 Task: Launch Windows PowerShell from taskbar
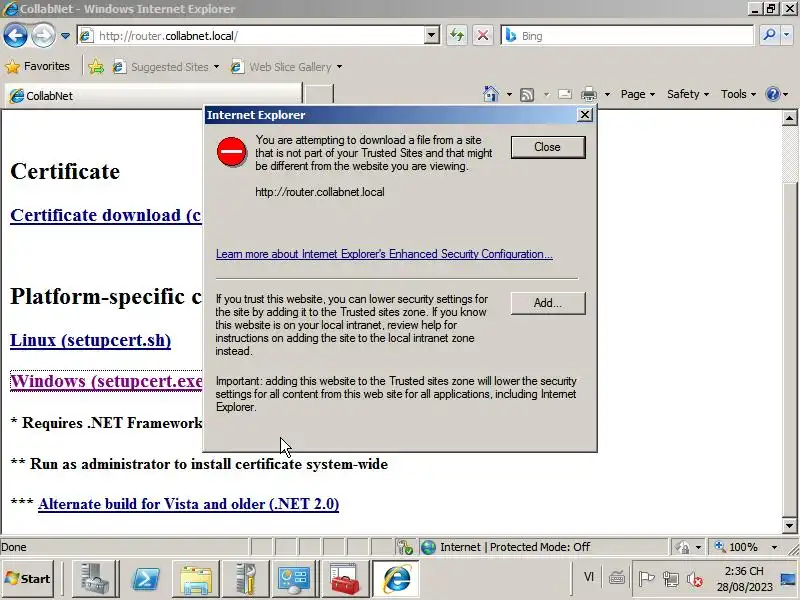145,579
